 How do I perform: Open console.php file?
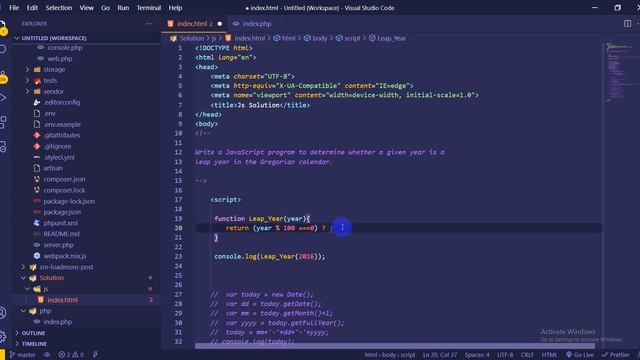pyautogui.click(x=64, y=48)
